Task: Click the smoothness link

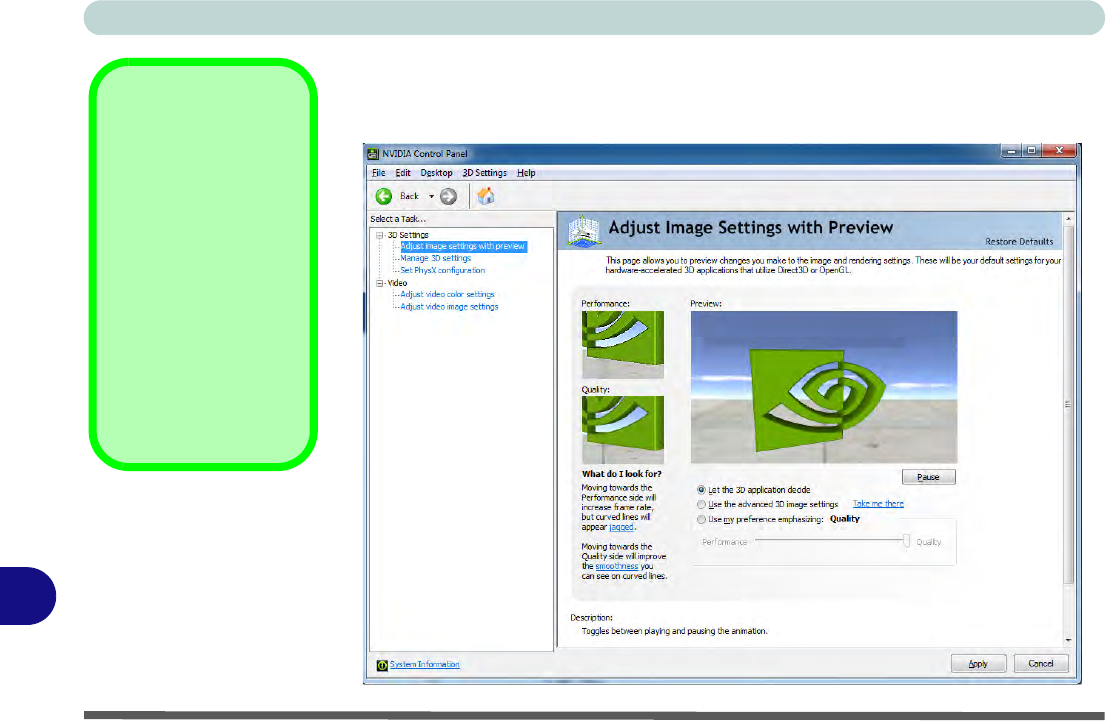Action: [x=616, y=566]
